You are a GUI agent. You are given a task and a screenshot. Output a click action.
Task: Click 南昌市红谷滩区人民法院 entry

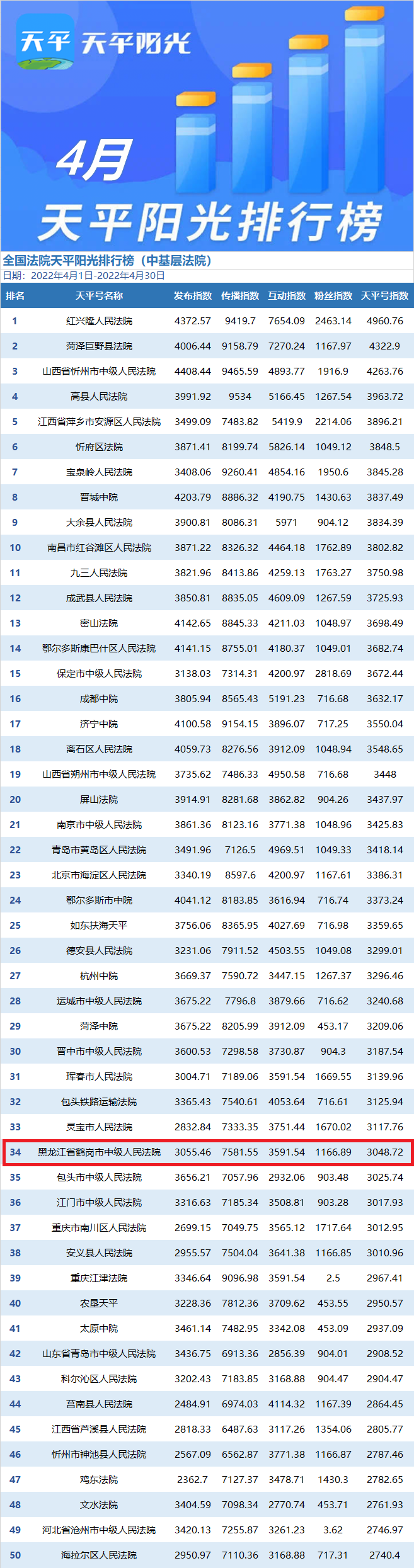point(99,547)
